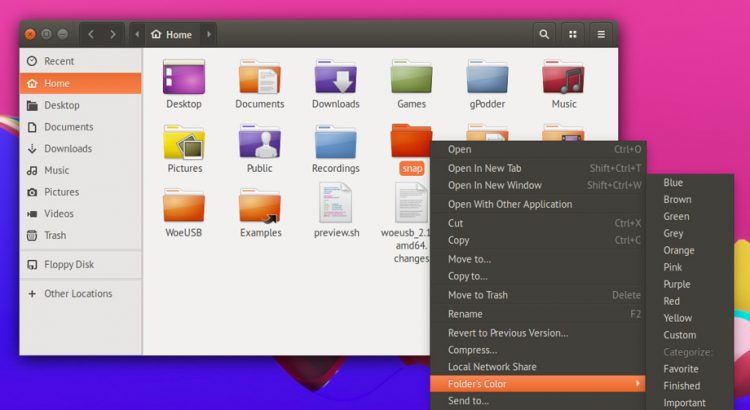Viewport: 750px width, 410px height.
Task: Open Music in sidebar
Action: [x=80, y=170]
